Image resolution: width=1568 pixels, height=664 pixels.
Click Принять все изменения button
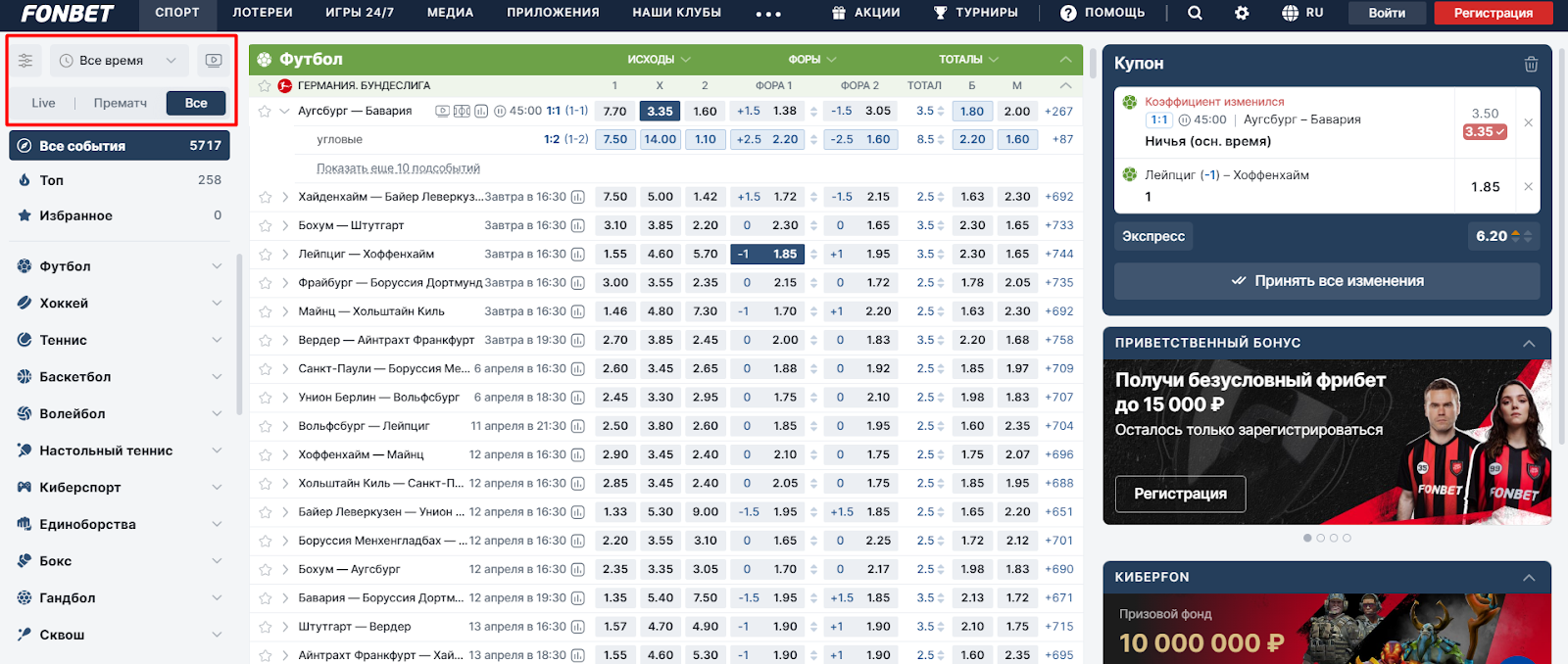(1327, 281)
